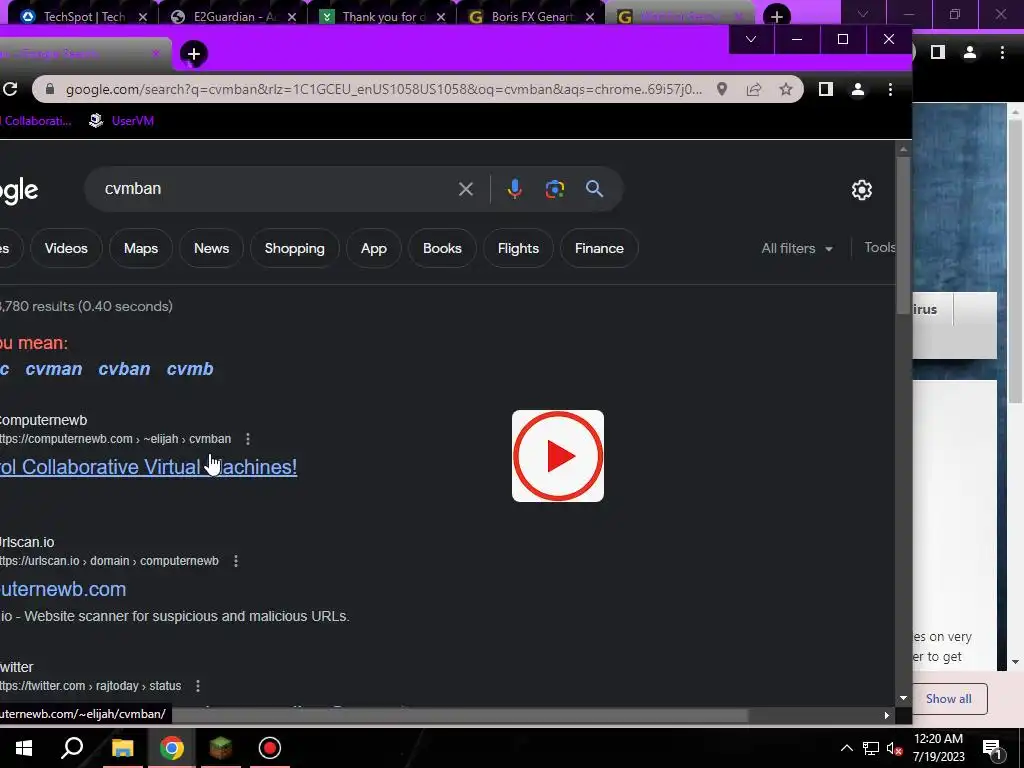1024x768 pixels.
Task: Open the side panel icon in background window
Action: pos(938,52)
